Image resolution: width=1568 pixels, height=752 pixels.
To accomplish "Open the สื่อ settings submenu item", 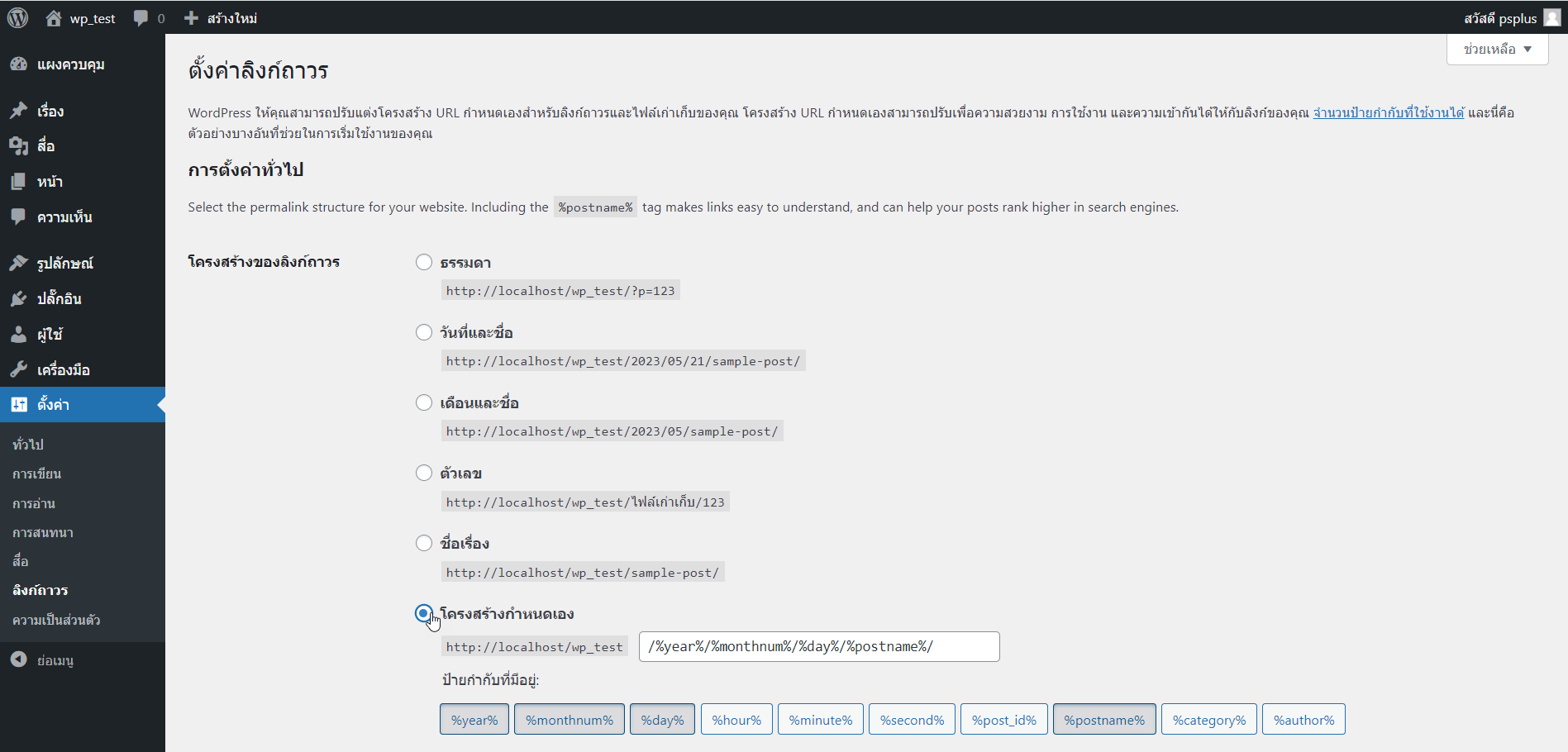I will click(21, 561).
